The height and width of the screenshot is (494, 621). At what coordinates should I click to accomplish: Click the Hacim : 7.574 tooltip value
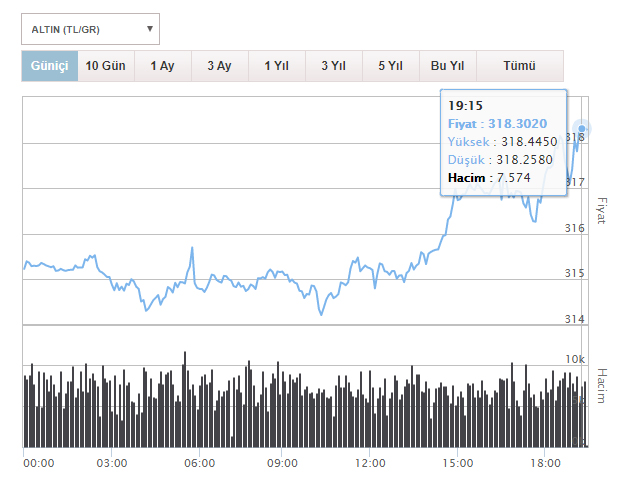point(489,177)
